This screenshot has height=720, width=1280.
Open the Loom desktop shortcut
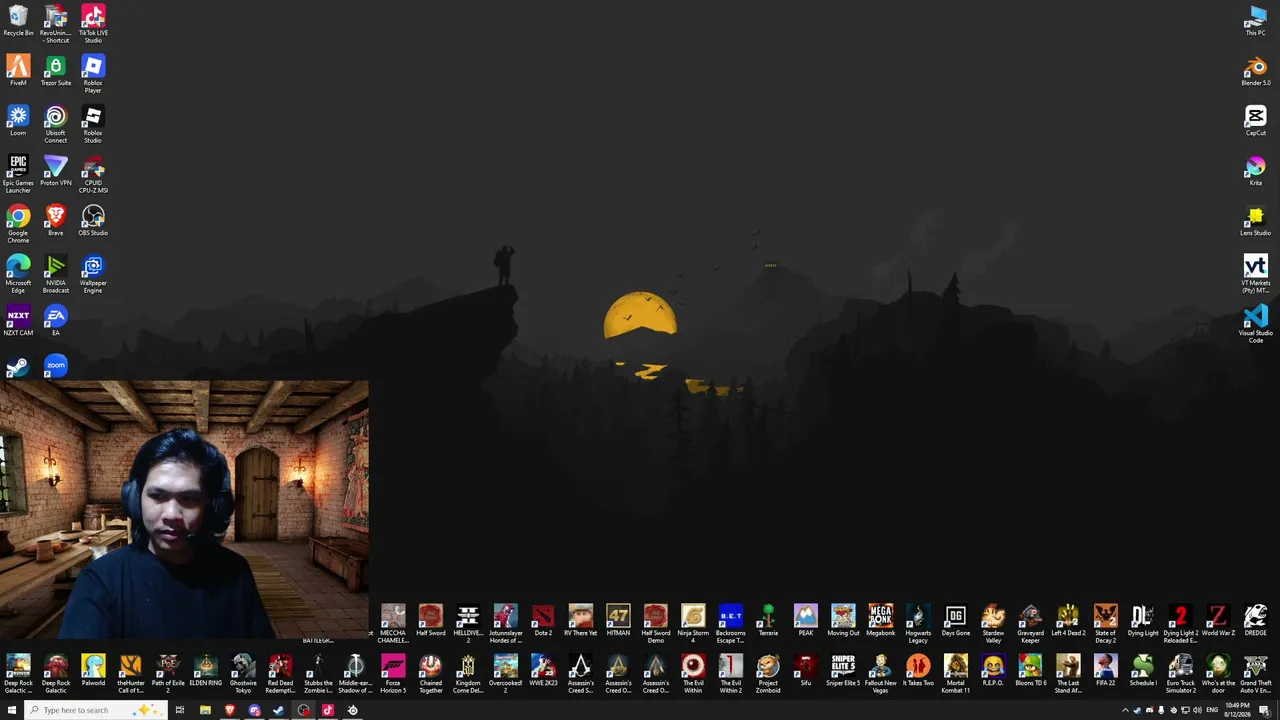pyautogui.click(x=18, y=121)
